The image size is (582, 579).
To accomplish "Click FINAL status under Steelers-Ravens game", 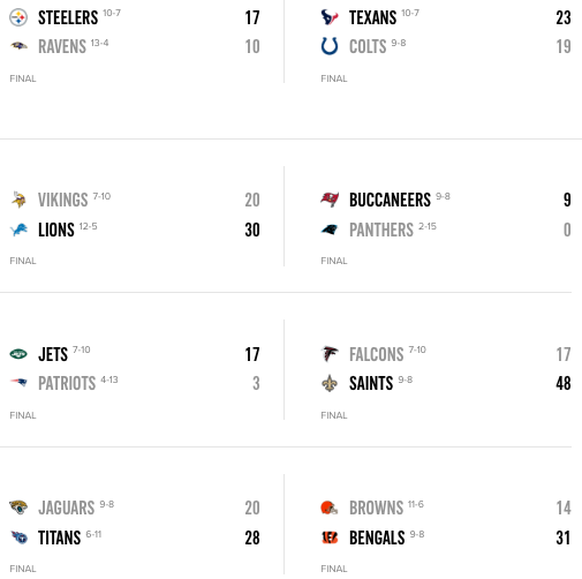I will click(23, 79).
